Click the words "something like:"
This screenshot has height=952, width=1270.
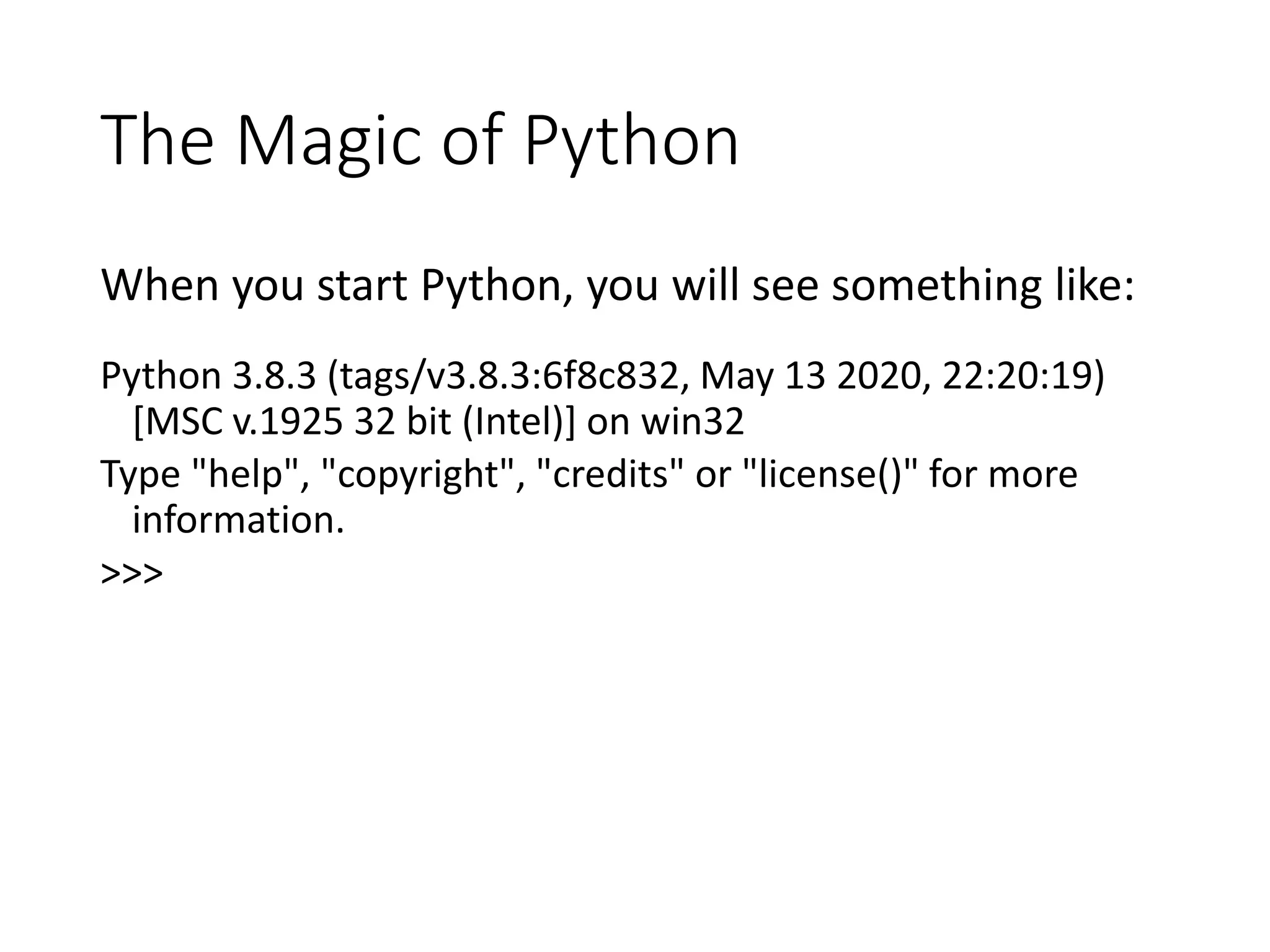[983, 286]
